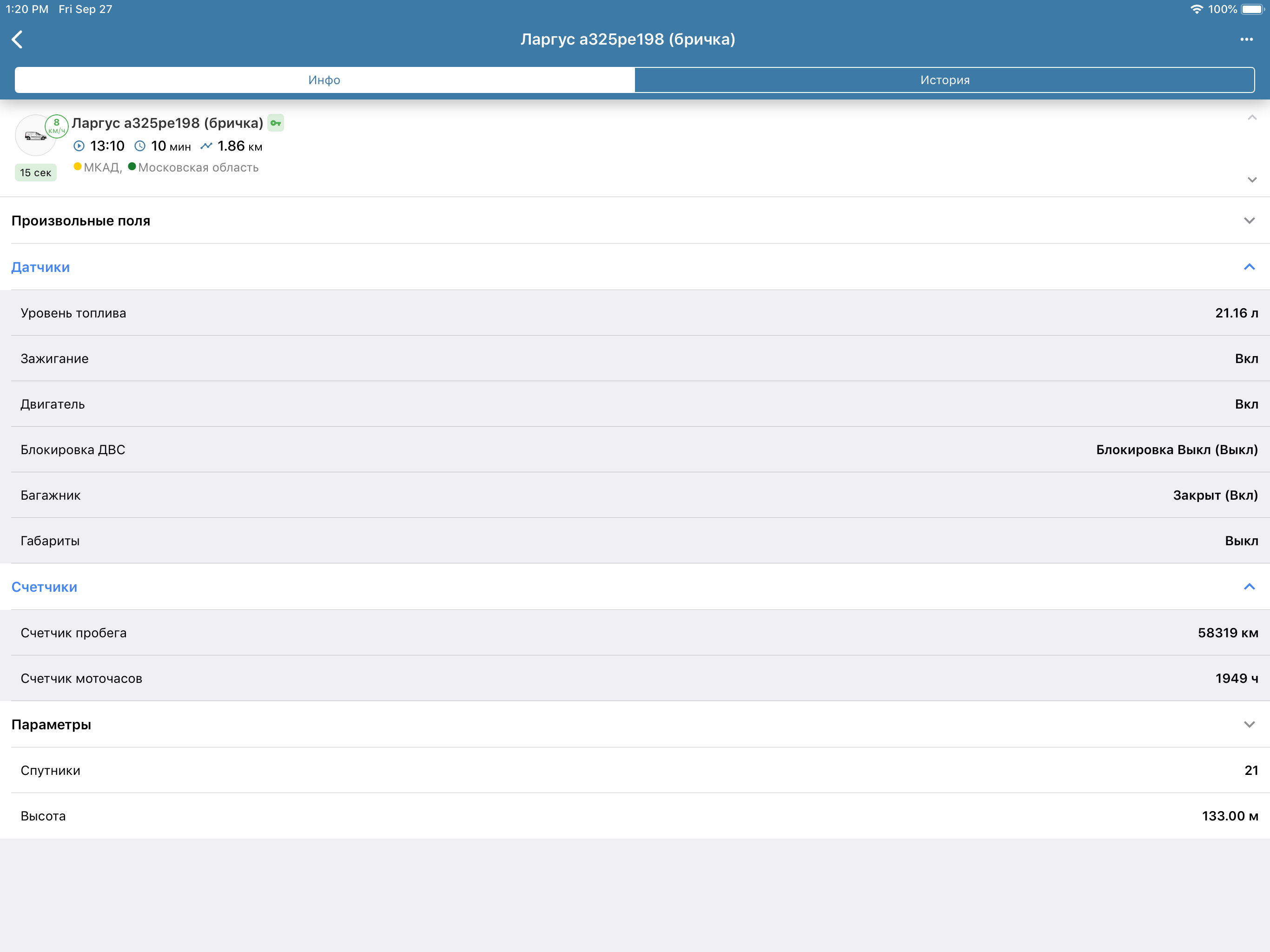
Task: Tap the clock icon beside 10 мин
Action: coord(140,146)
